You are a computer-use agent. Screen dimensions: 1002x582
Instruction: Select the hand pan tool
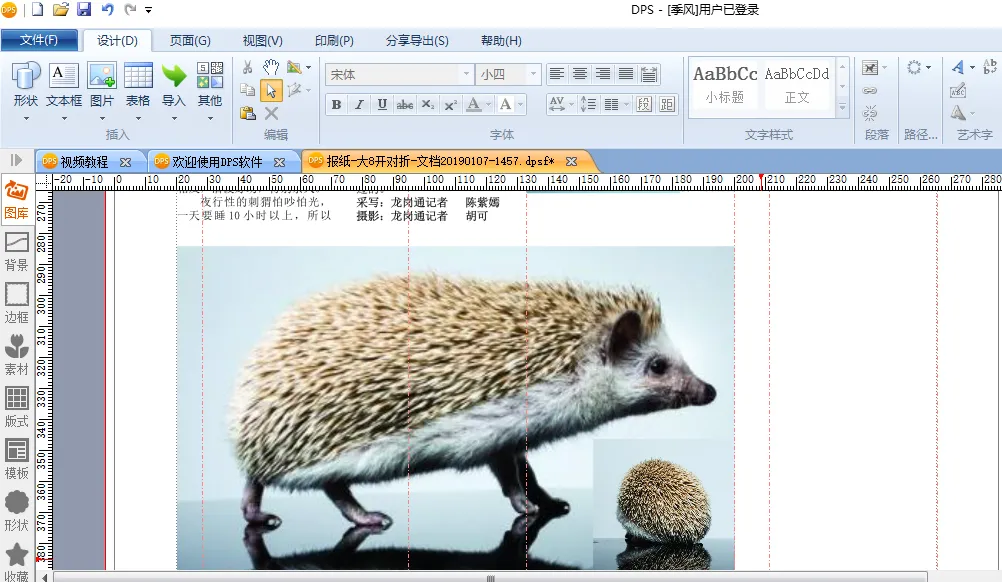[271, 67]
